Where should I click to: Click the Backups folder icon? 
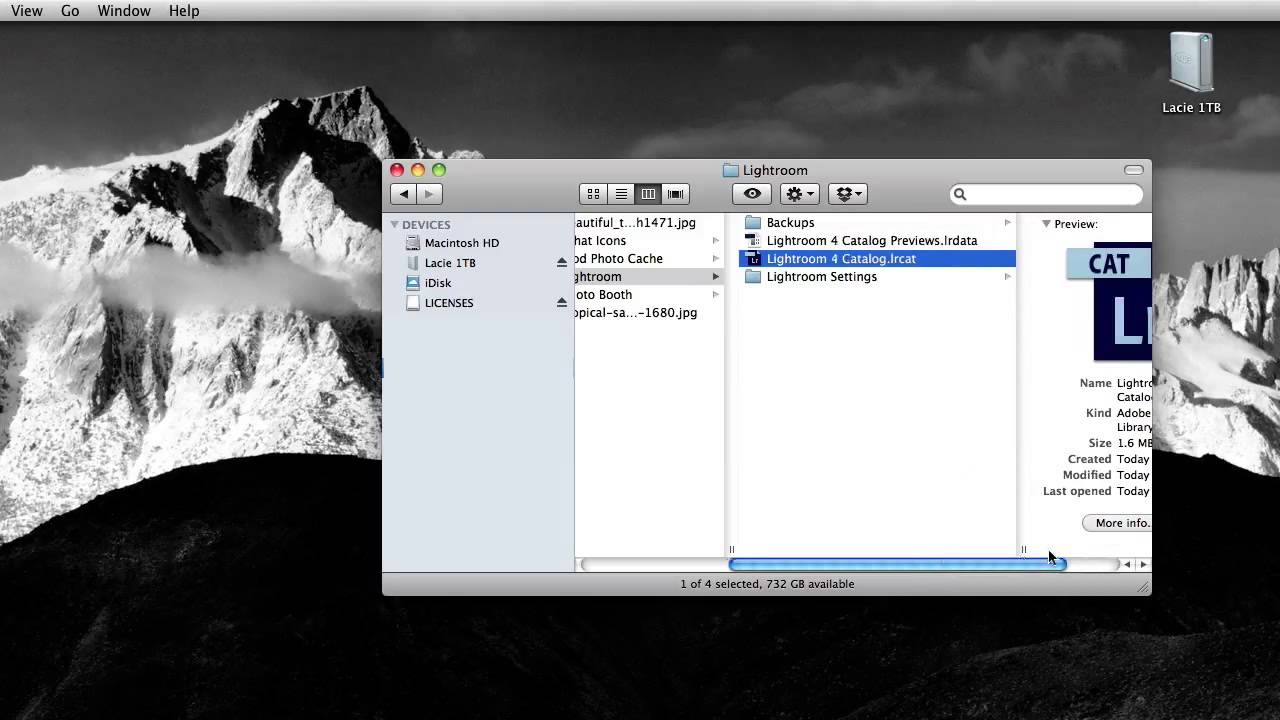pyautogui.click(x=753, y=223)
